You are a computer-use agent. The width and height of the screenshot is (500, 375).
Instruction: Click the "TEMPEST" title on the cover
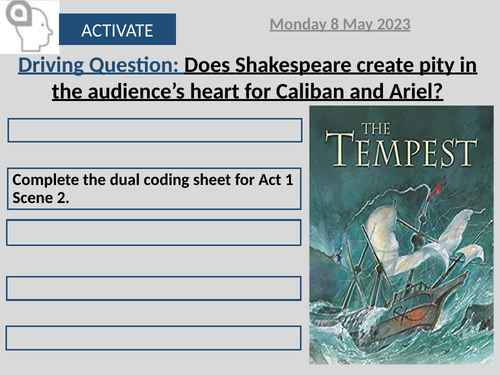401,150
